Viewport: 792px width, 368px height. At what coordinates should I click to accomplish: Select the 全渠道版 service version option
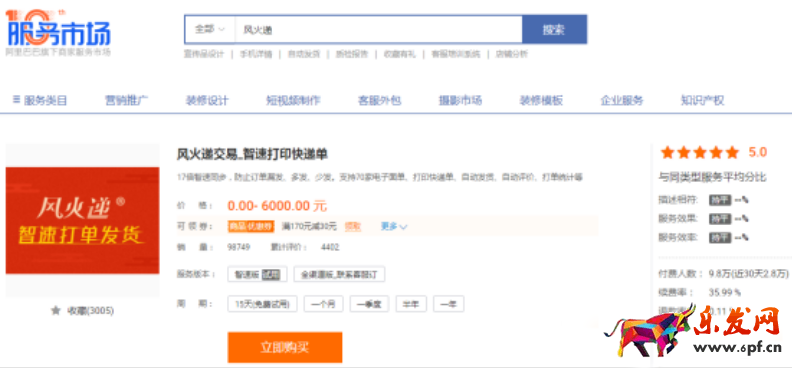point(339,275)
